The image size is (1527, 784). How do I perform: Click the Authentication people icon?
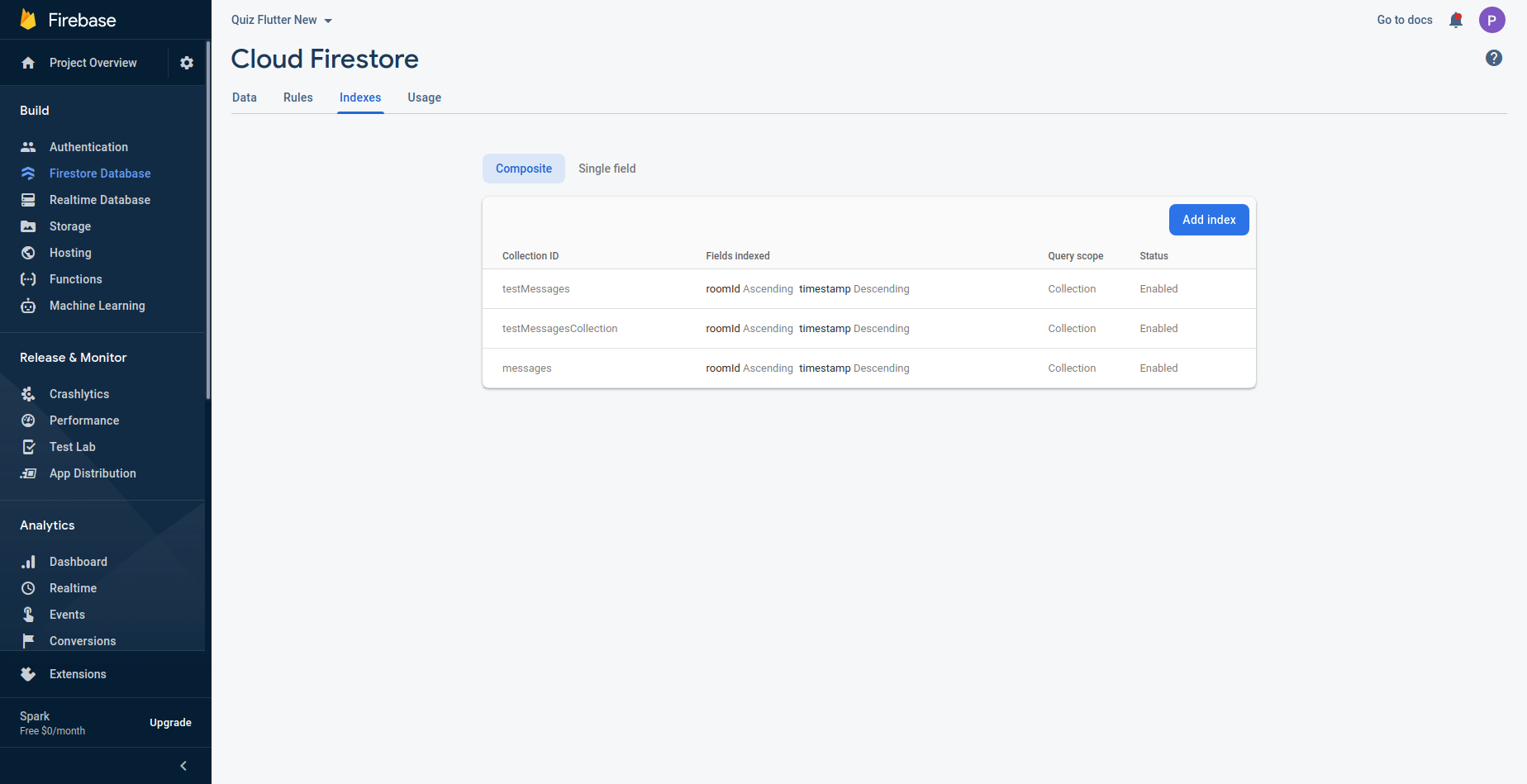[x=28, y=147]
